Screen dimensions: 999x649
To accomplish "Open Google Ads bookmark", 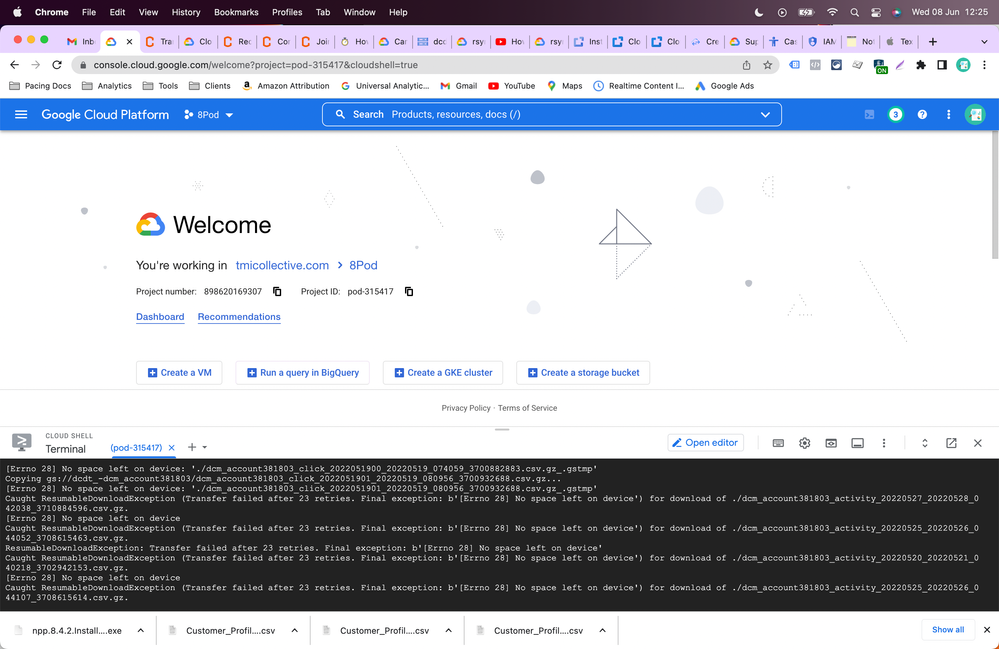I will 724,86.
